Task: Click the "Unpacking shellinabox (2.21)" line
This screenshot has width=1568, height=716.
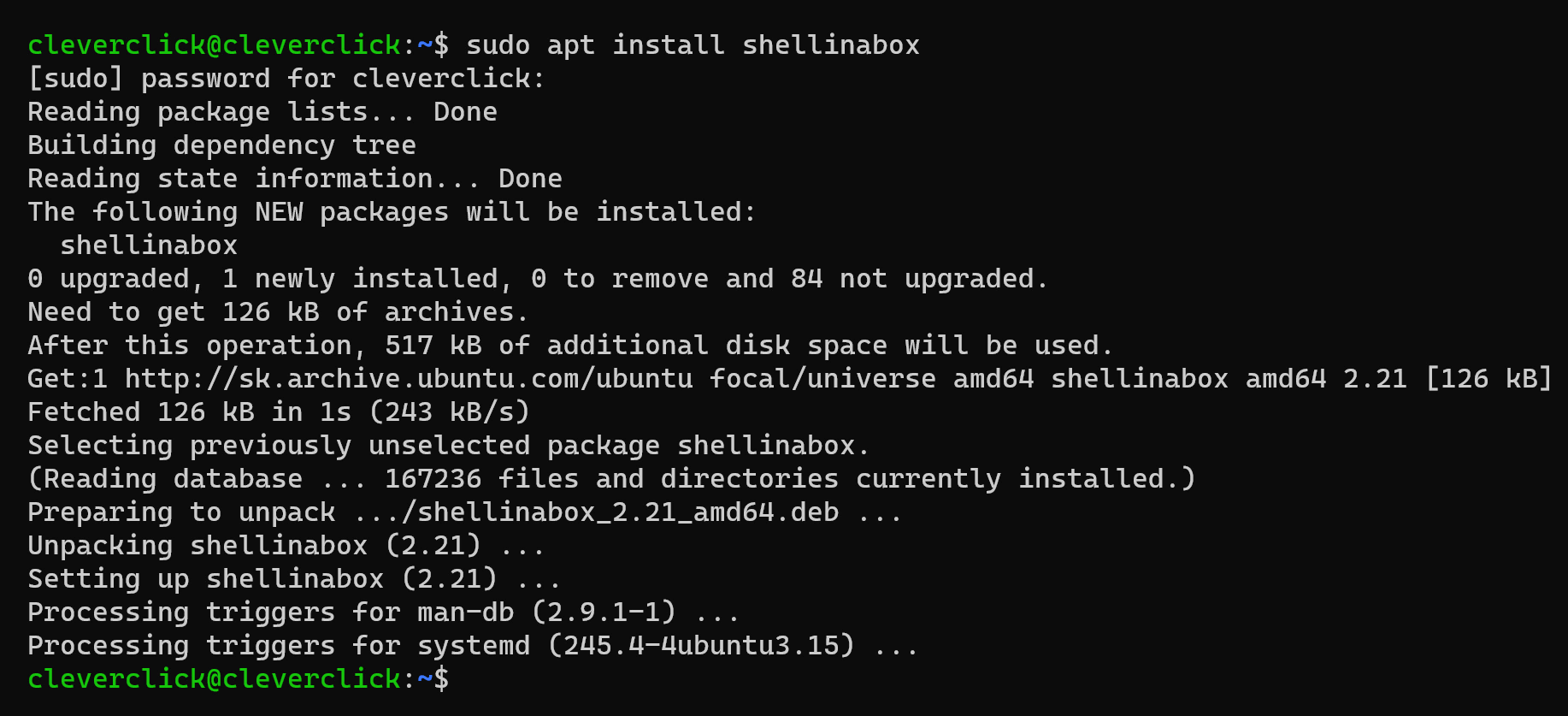Action: click(x=286, y=546)
